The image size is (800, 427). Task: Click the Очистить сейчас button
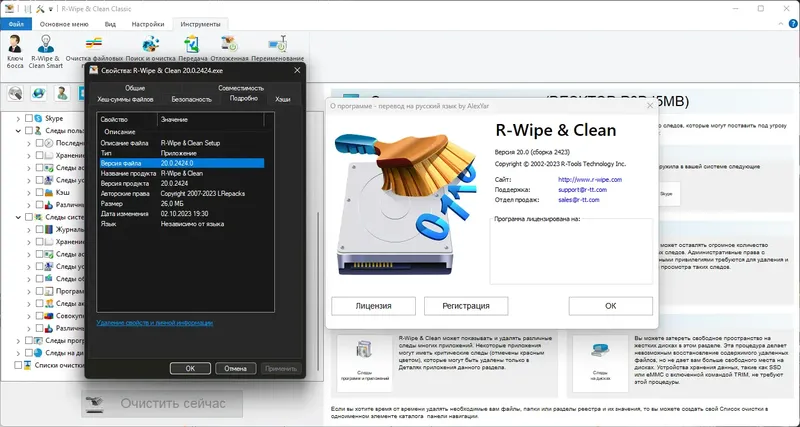[162, 404]
